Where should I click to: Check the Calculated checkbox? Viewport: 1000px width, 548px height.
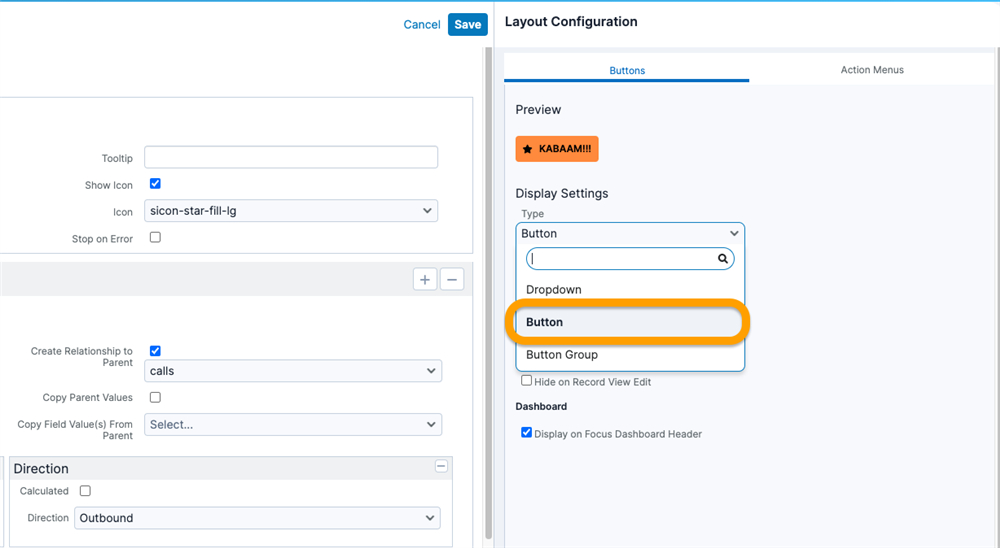pos(85,491)
